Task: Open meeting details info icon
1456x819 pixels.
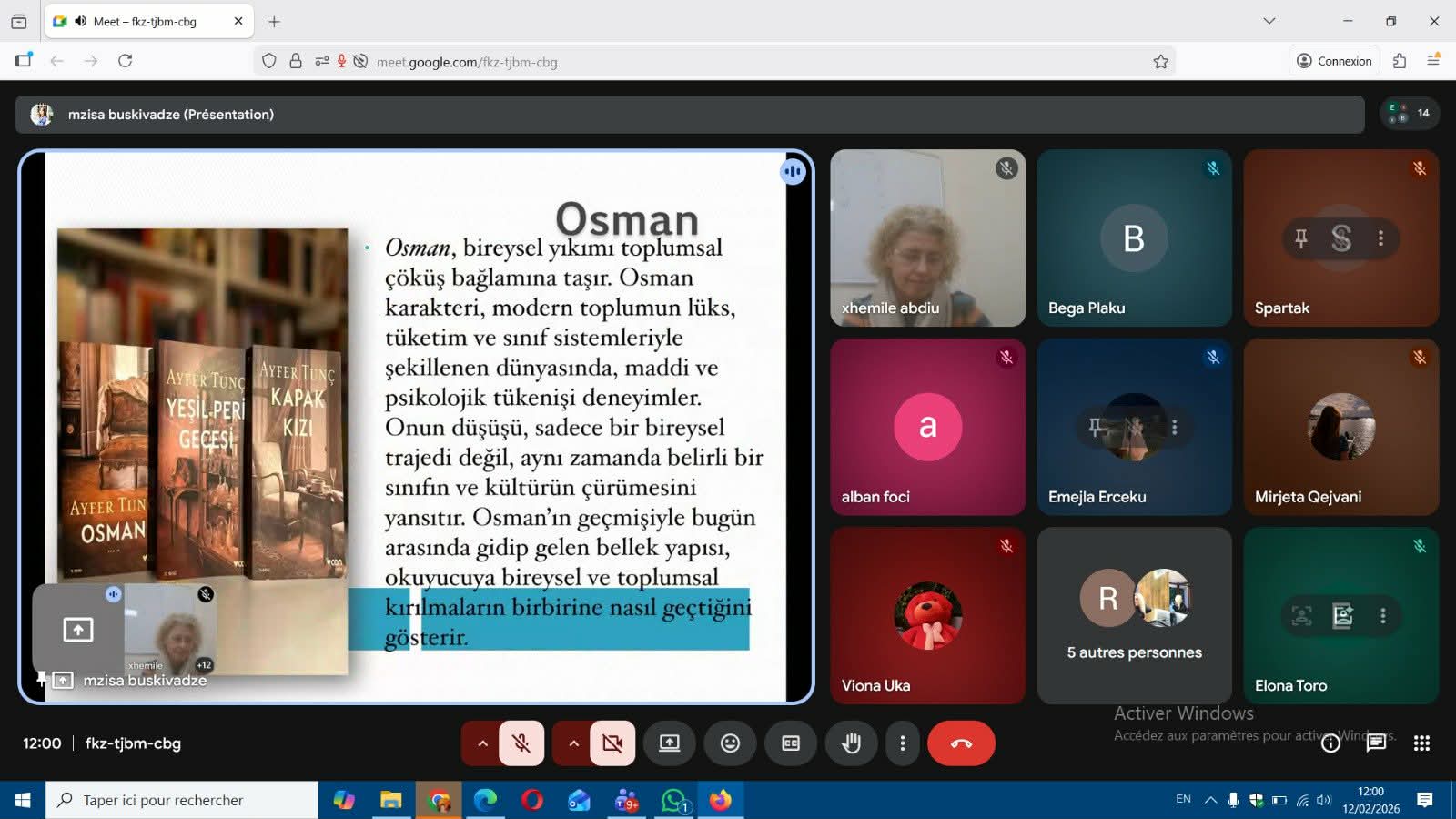Action: pos(1330,743)
